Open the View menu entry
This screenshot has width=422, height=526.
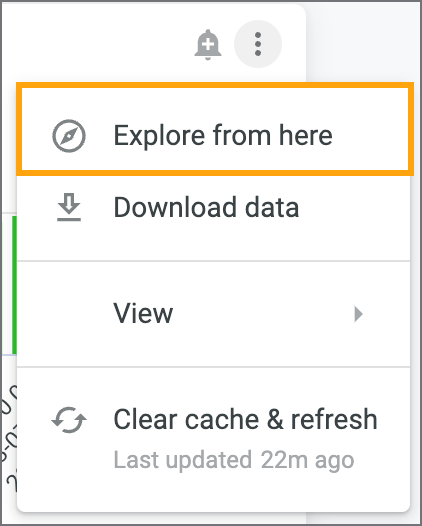click(x=213, y=314)
